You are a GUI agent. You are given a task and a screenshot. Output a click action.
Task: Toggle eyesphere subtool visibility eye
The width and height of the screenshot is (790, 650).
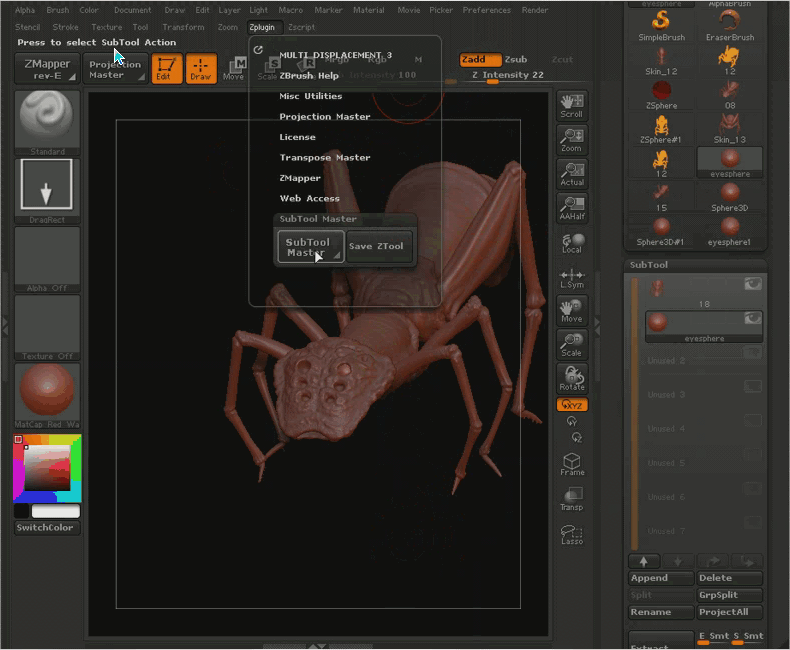point(752,319)
